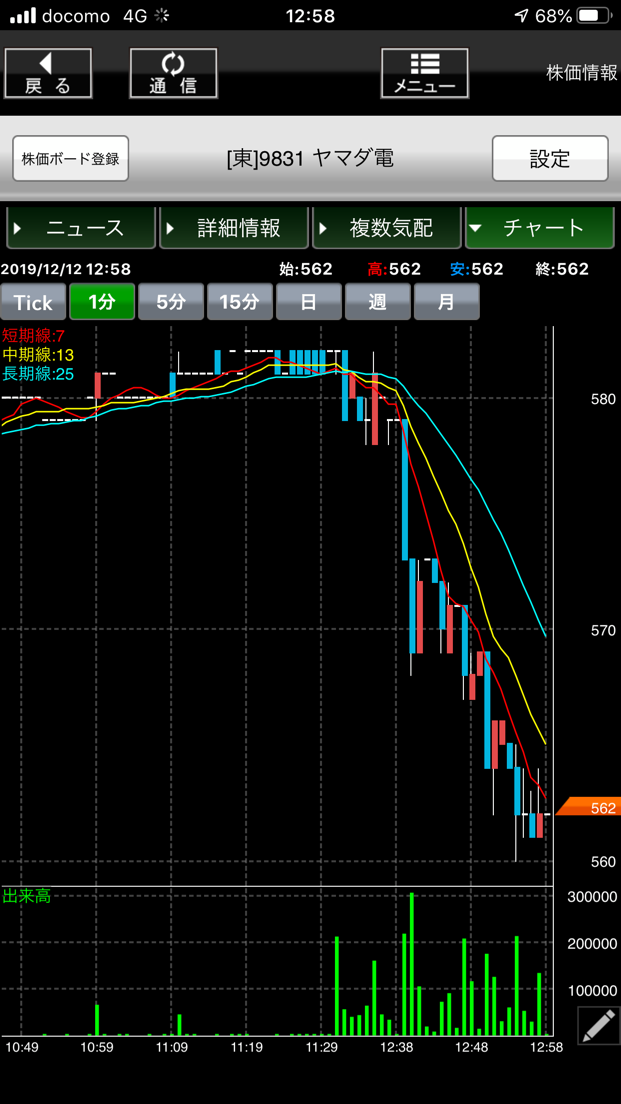
Task: Tap the 12:48 time axis label
Action: [471, 1048]
